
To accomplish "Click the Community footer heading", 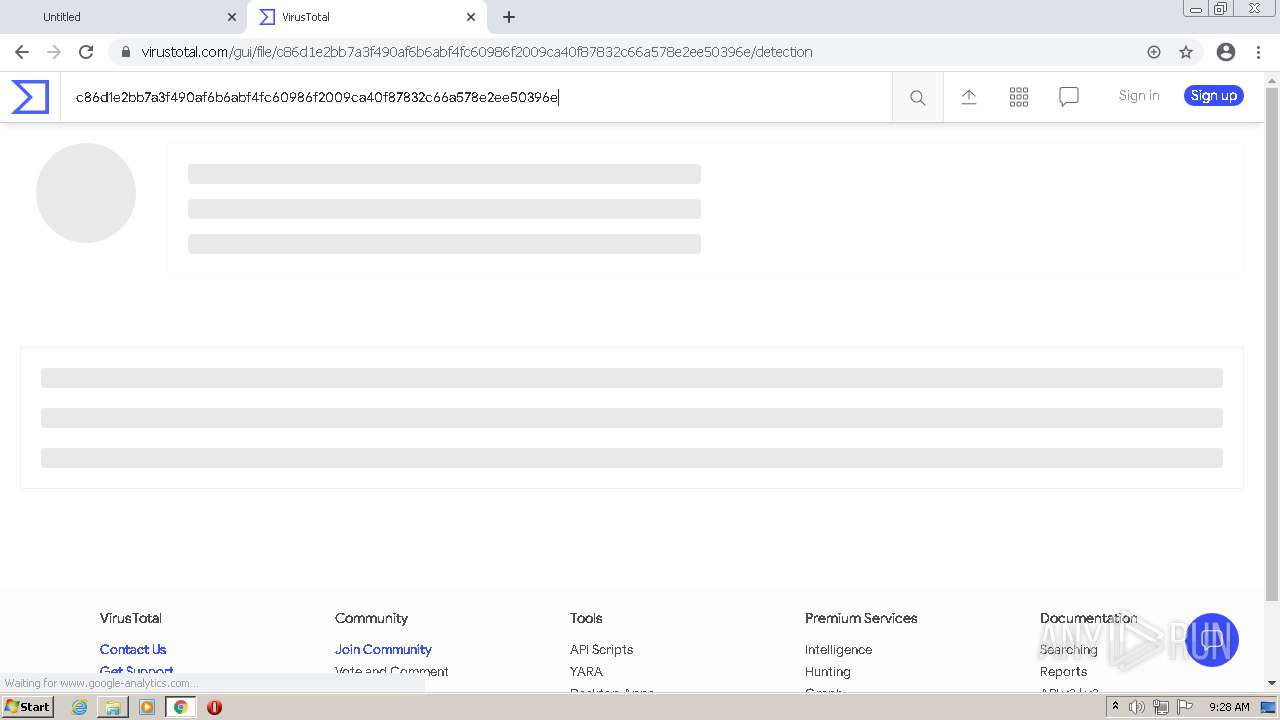I will tap(371, 618).
